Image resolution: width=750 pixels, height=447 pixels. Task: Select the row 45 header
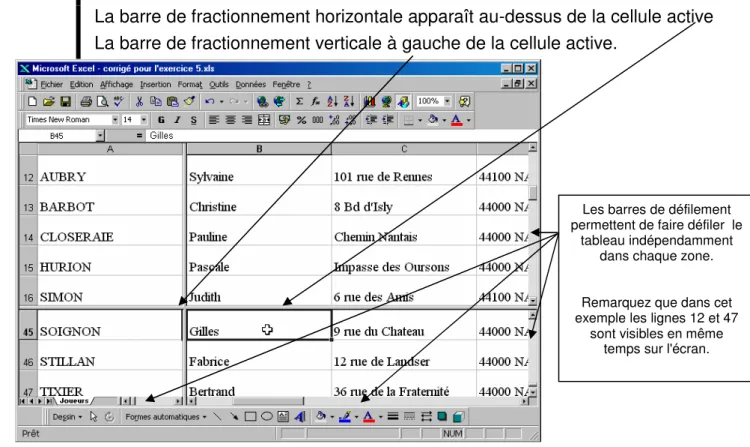click(x=28, y=325)
